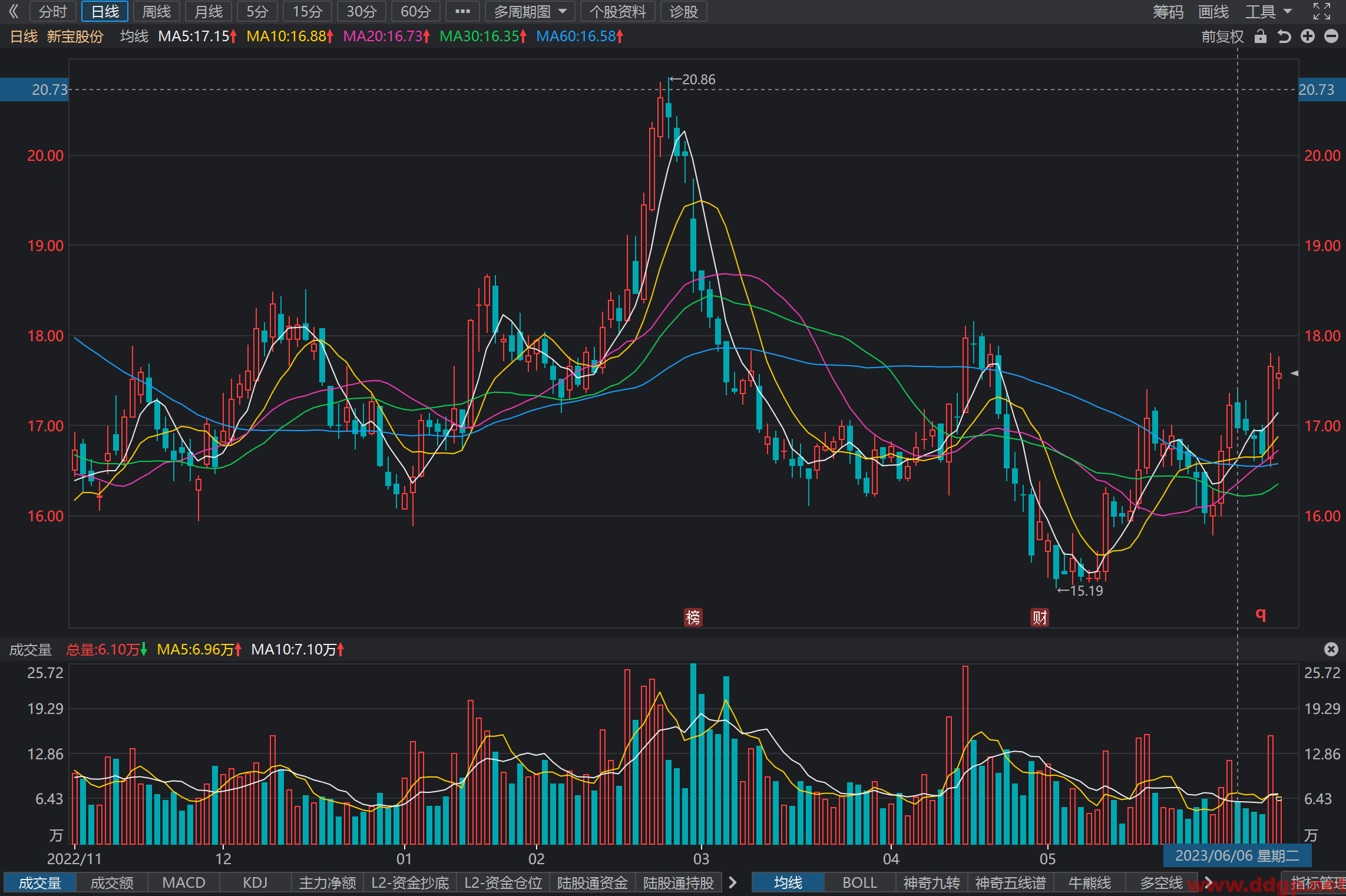Select the BOLL indicator tab
Image resolution: width=1346 pixels, height=896 pixels.
point(860,882)
